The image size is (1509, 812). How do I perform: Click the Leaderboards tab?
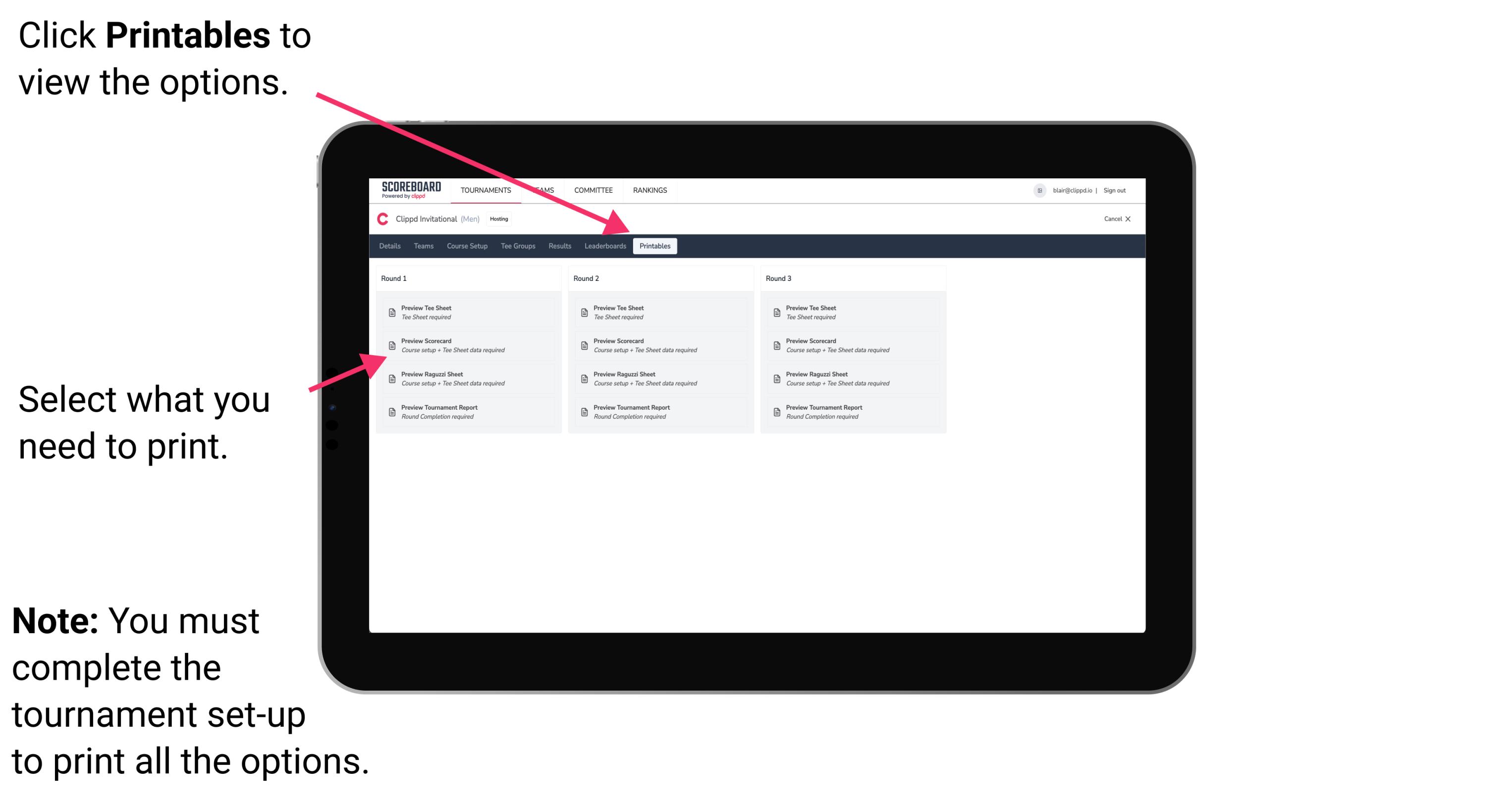tap(605, 245)
